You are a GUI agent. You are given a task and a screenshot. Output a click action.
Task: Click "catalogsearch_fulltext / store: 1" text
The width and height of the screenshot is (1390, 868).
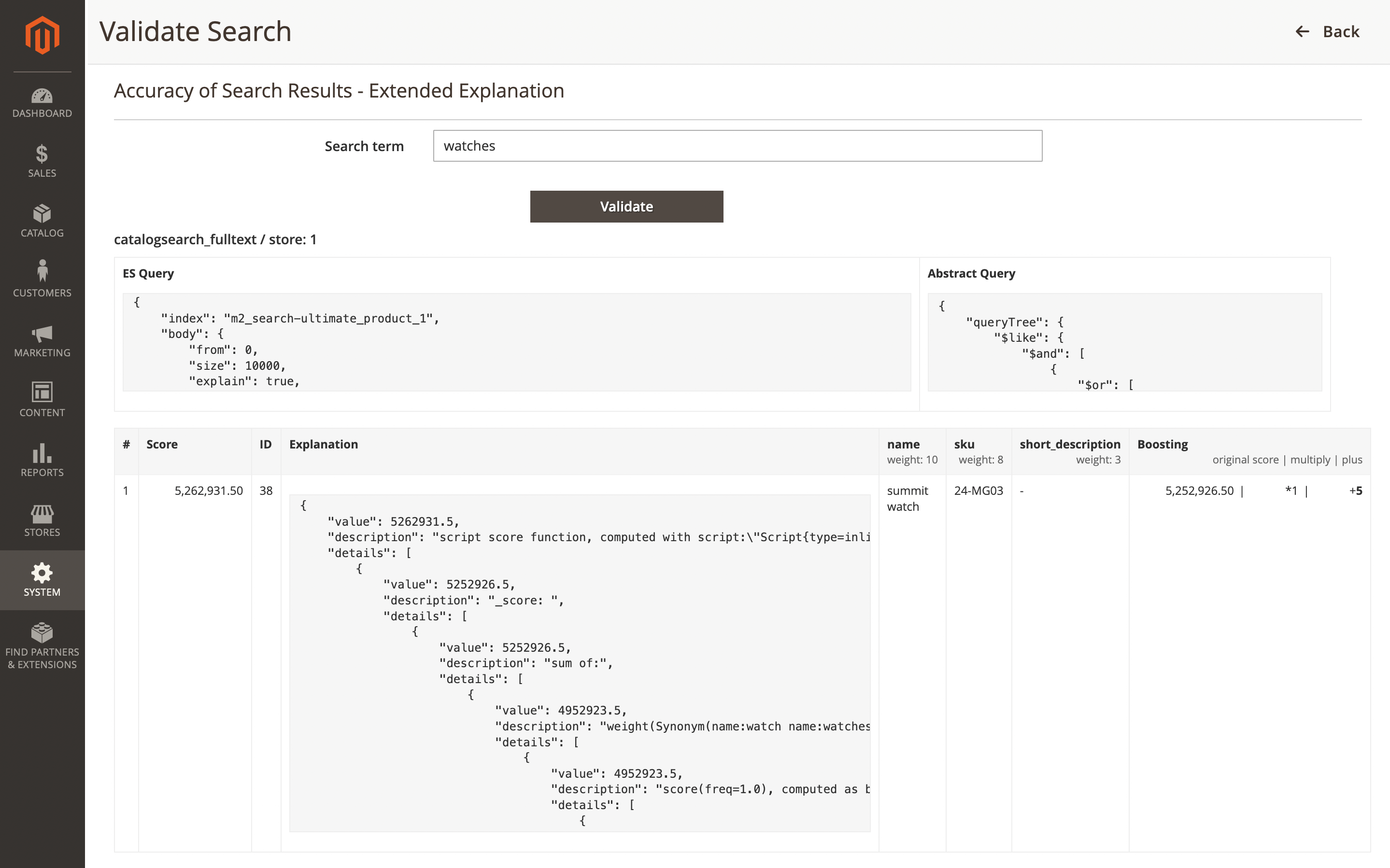tap(215, 239)
